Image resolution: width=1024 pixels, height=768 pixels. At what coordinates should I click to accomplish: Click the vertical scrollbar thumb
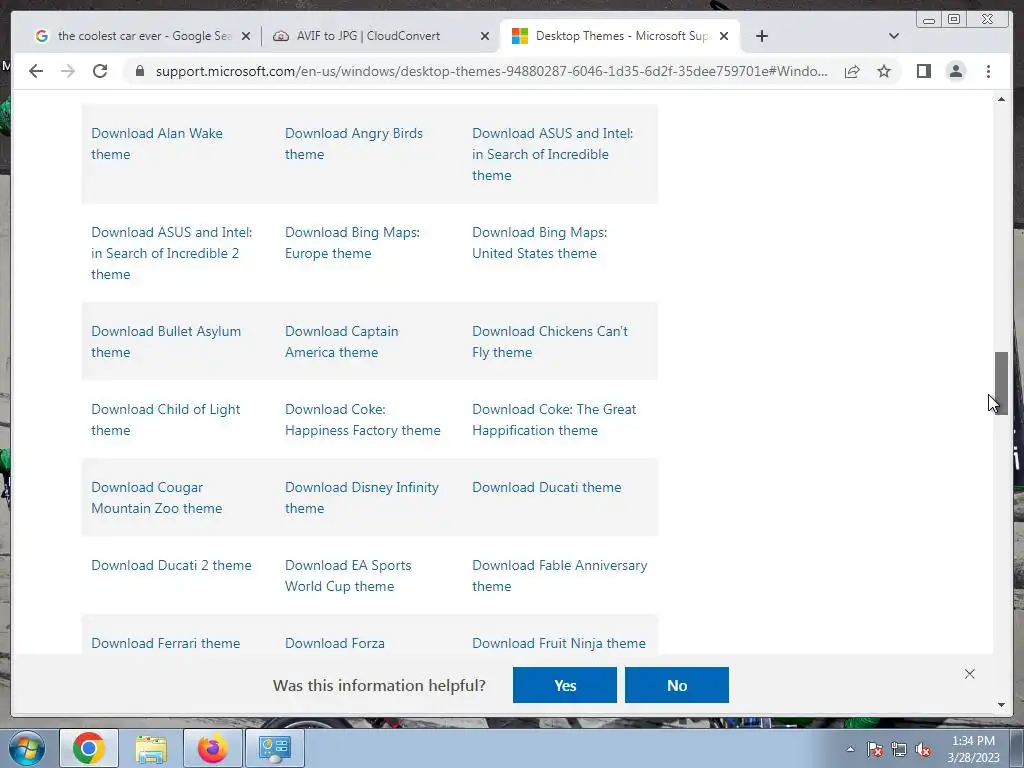tap(1001, 383)
